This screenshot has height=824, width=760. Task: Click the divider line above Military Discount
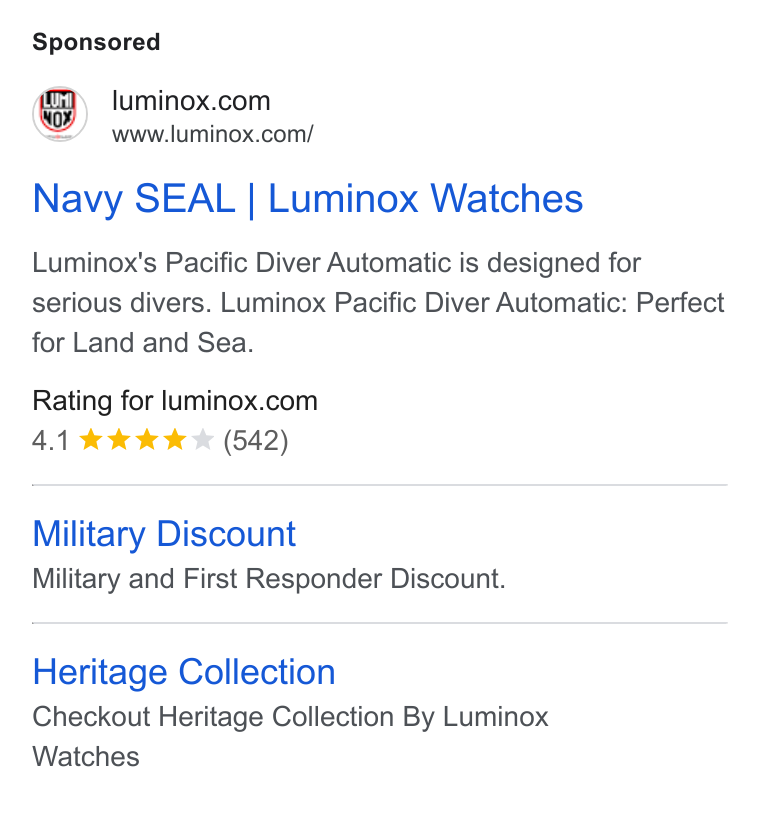click(380, 485)
